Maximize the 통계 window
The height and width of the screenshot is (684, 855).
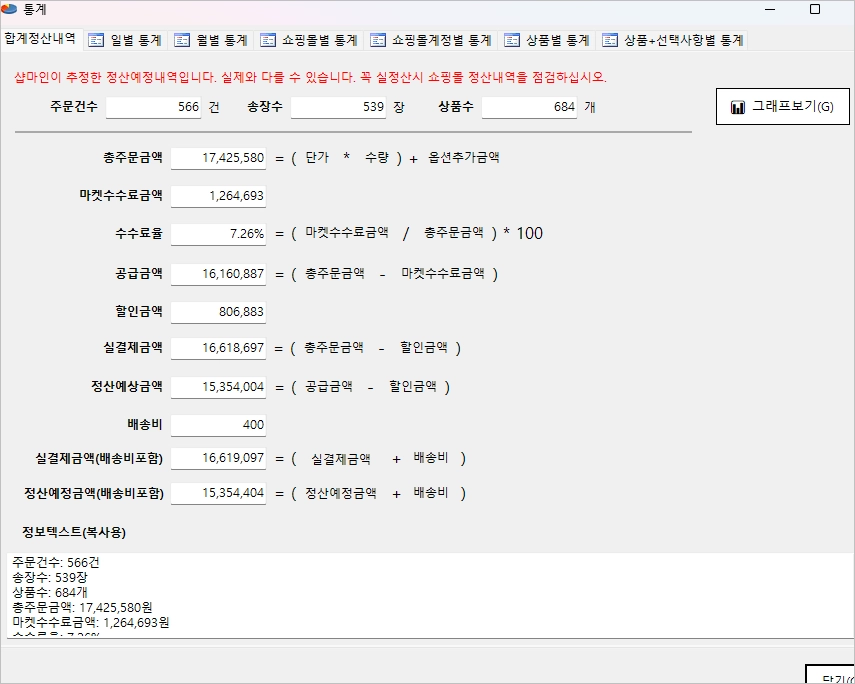click(x=815, y=9)
